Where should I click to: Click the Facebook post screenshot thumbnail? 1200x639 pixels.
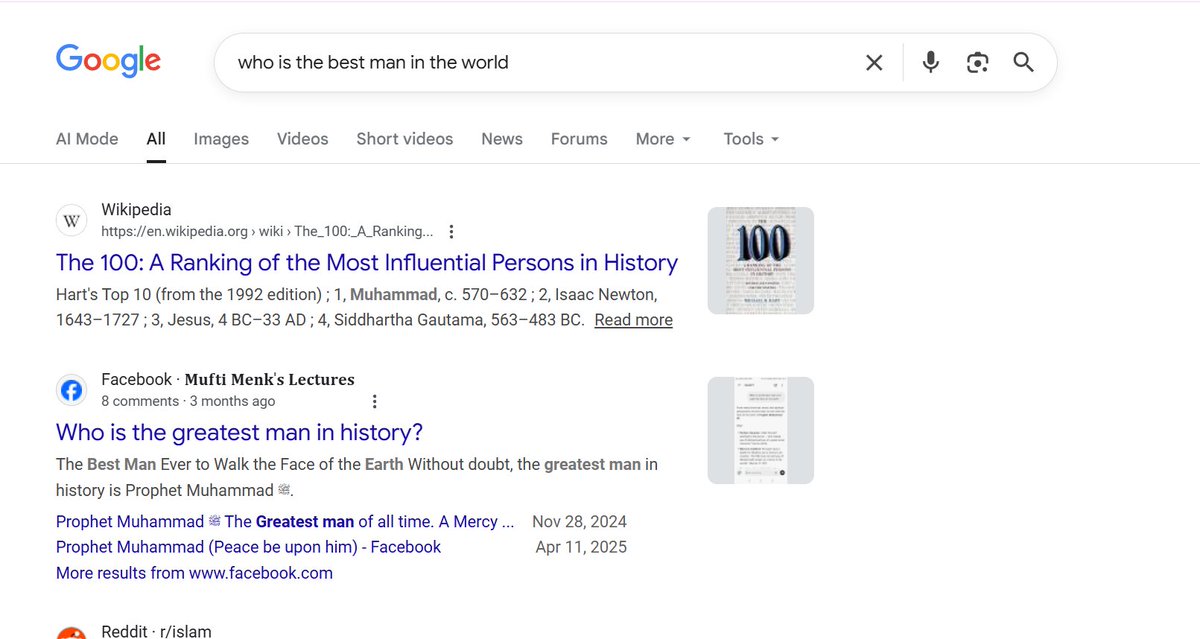(x=761, y=430)
